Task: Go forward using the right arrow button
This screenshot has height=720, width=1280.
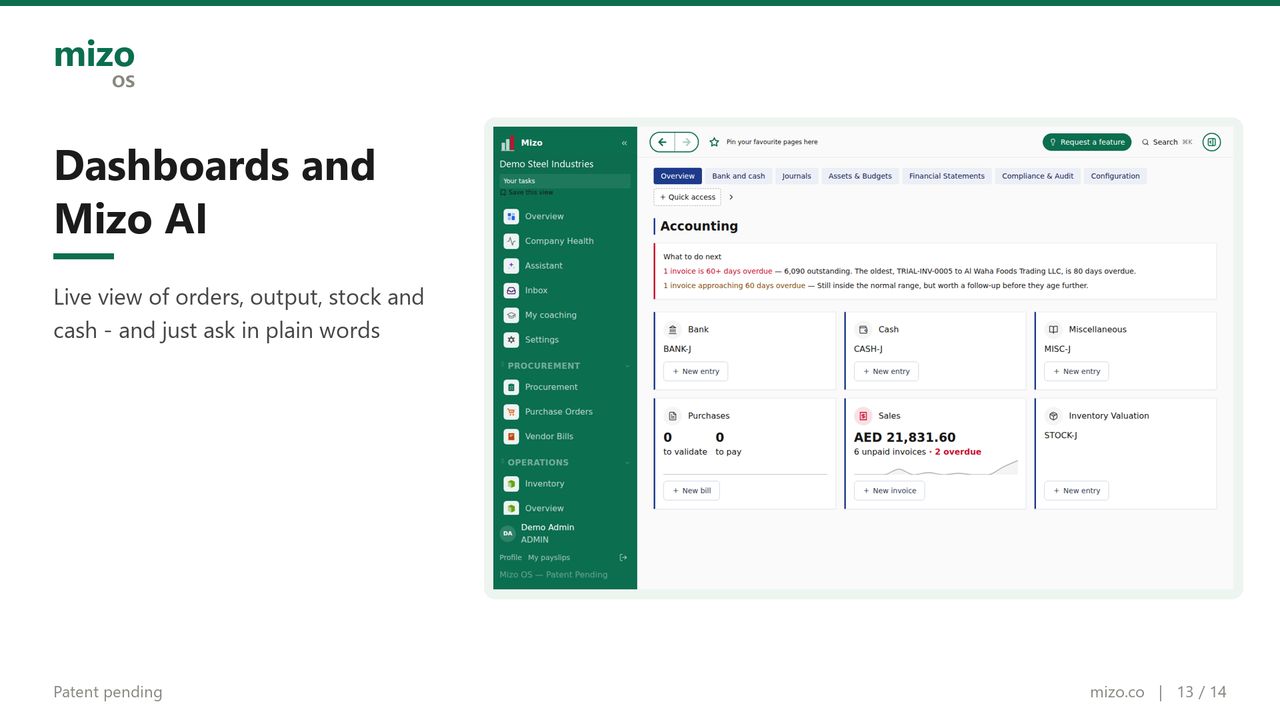Action: pos(687,142)
